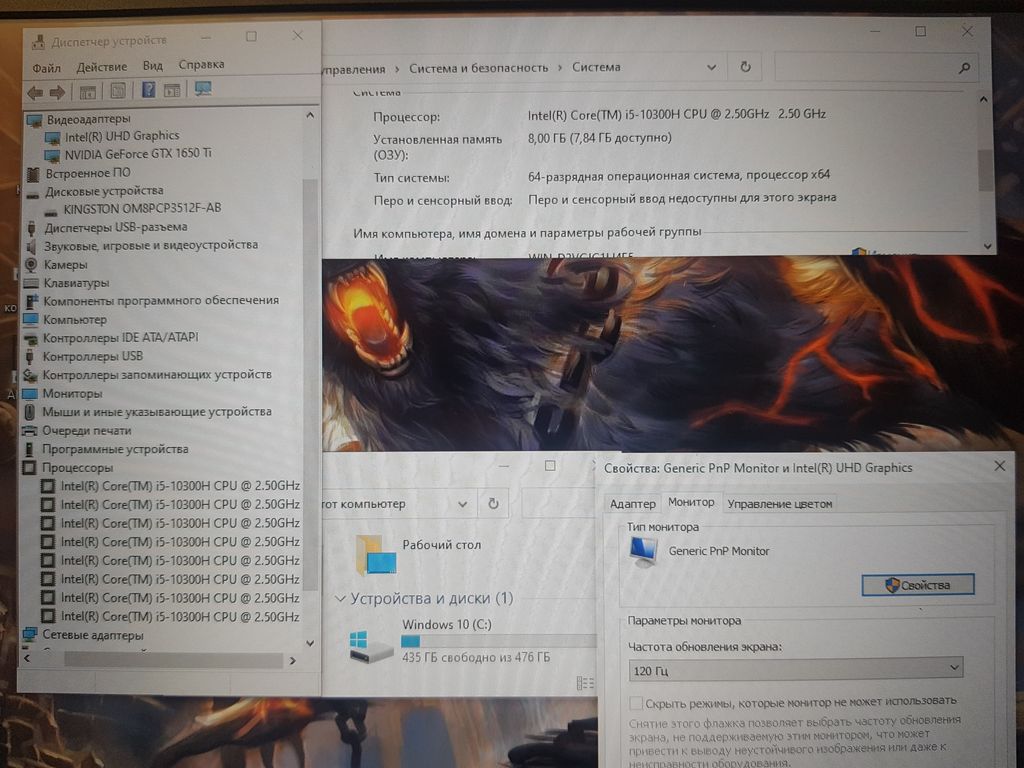Click the refresh icon in Explorer address bar
This screenshot has width=1024, height=768.
point(493,504)
